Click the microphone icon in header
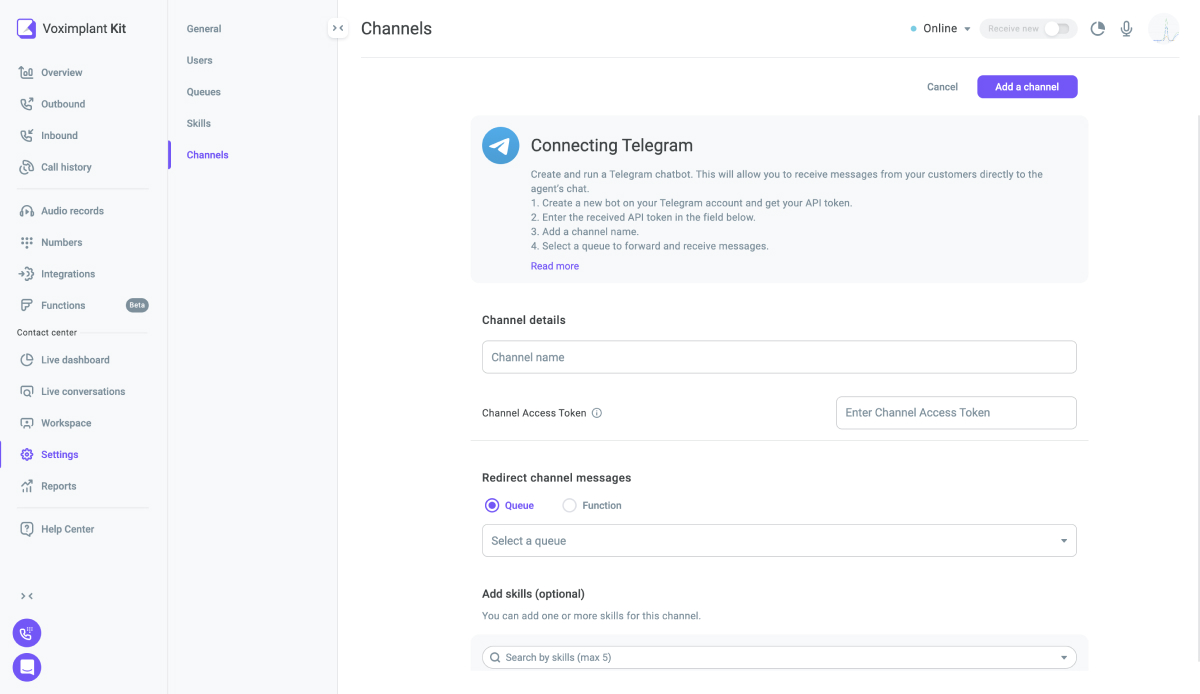This screenshot has width=1200, height=694. [x=1127, y=29]
